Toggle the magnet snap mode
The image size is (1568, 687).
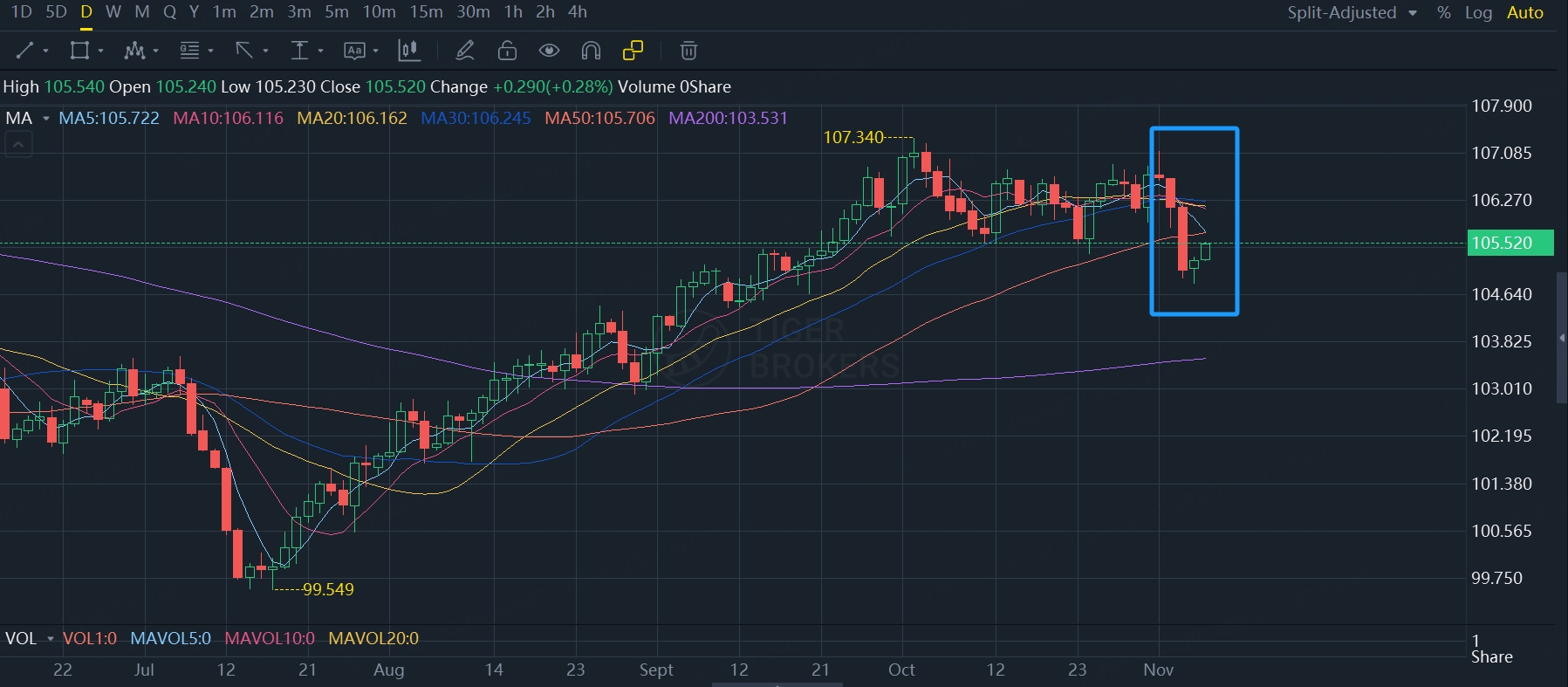[x=591, y=51]
